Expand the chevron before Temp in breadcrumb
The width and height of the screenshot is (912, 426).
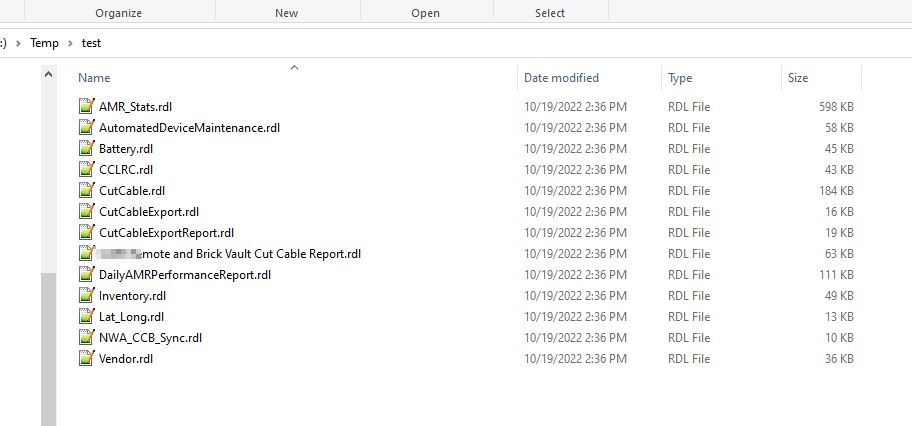click(18, 43)
